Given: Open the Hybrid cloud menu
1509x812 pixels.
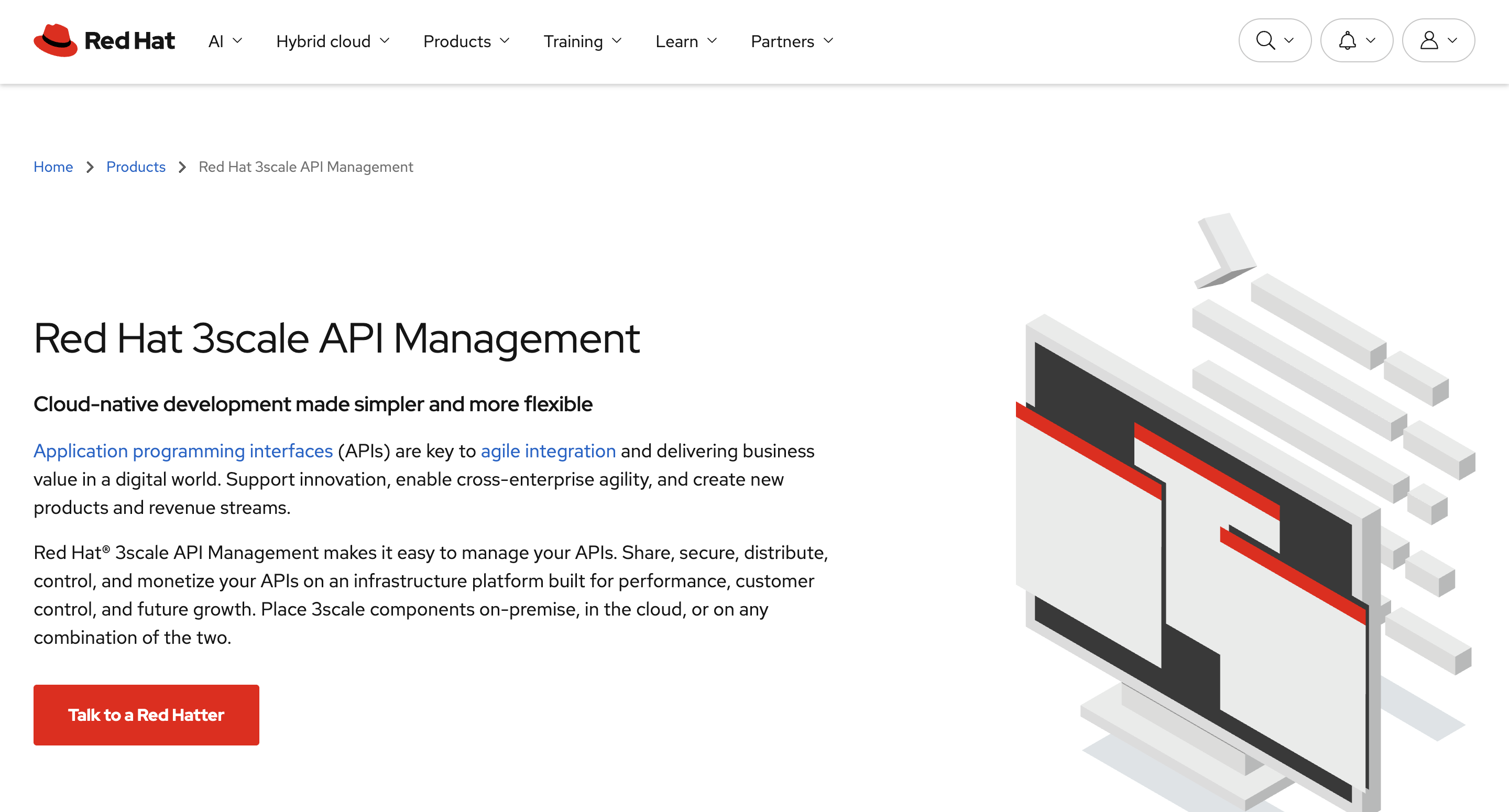Looking at the screenshot, I should (332, 41).
